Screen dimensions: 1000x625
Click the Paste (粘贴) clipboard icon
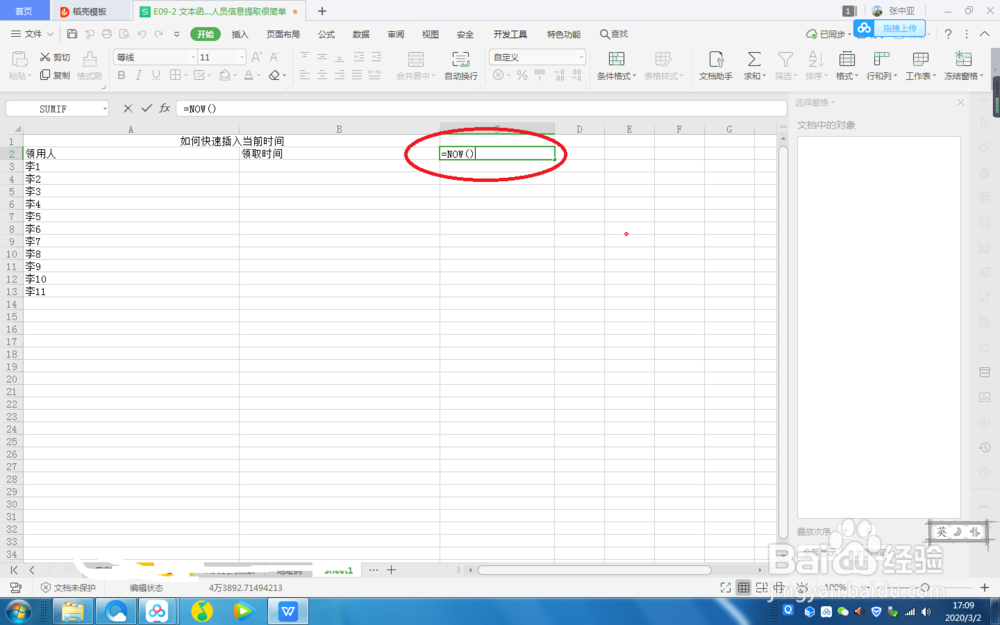[19, 59]
